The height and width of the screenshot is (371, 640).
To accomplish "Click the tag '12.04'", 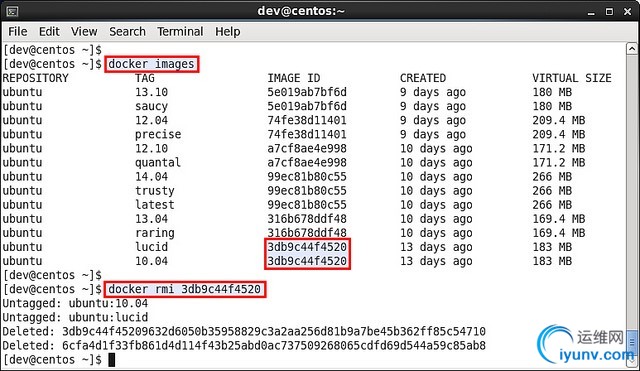I will click(x=151, y=120).
